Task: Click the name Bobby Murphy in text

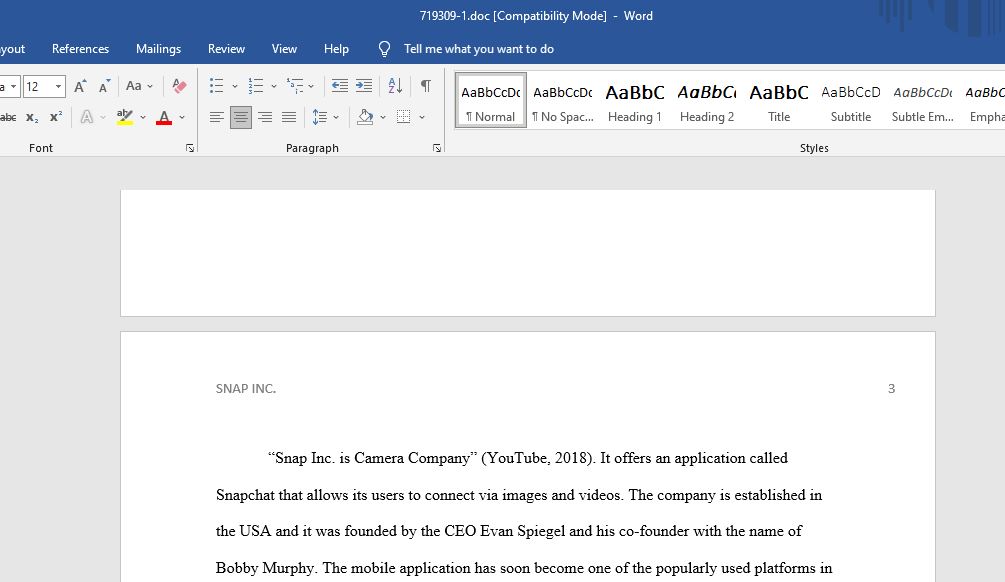Action: (x=265, y=568)
